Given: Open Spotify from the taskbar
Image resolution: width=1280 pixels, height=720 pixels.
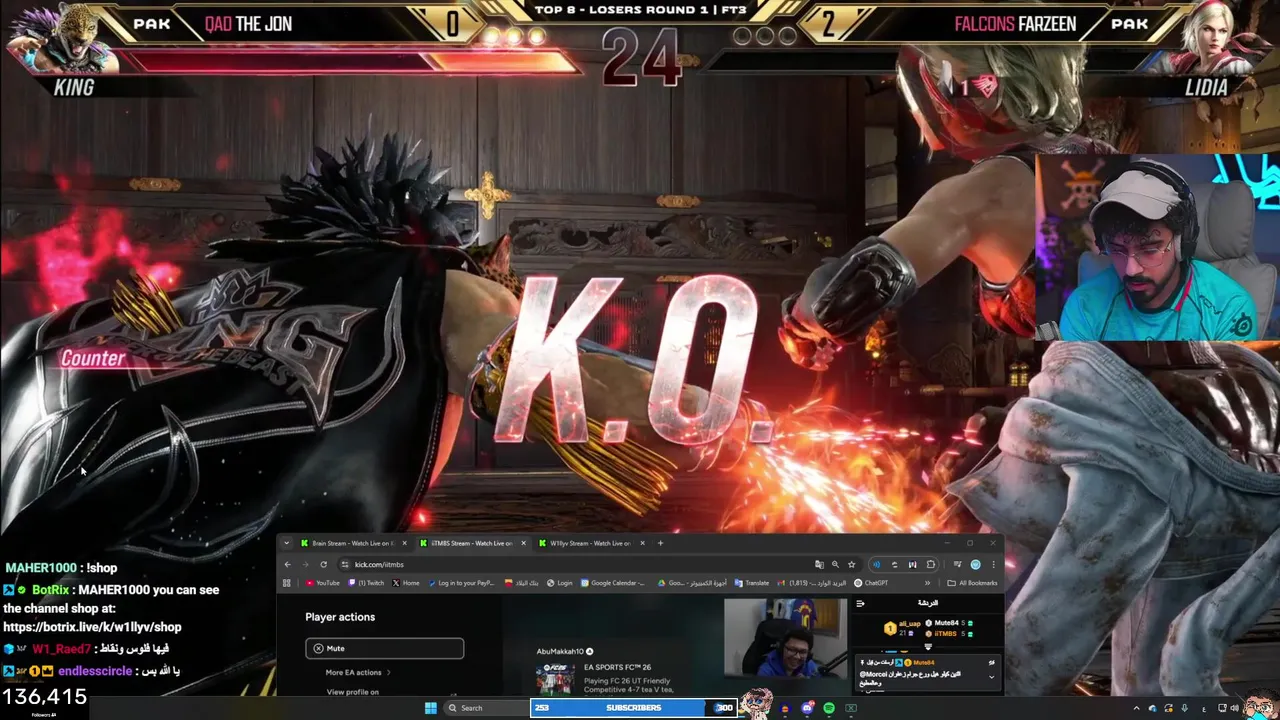Looking at the screenshot, I should 829,708.
